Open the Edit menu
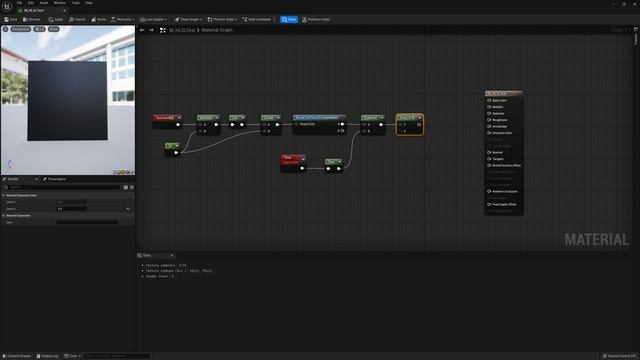 click(31, 3)
